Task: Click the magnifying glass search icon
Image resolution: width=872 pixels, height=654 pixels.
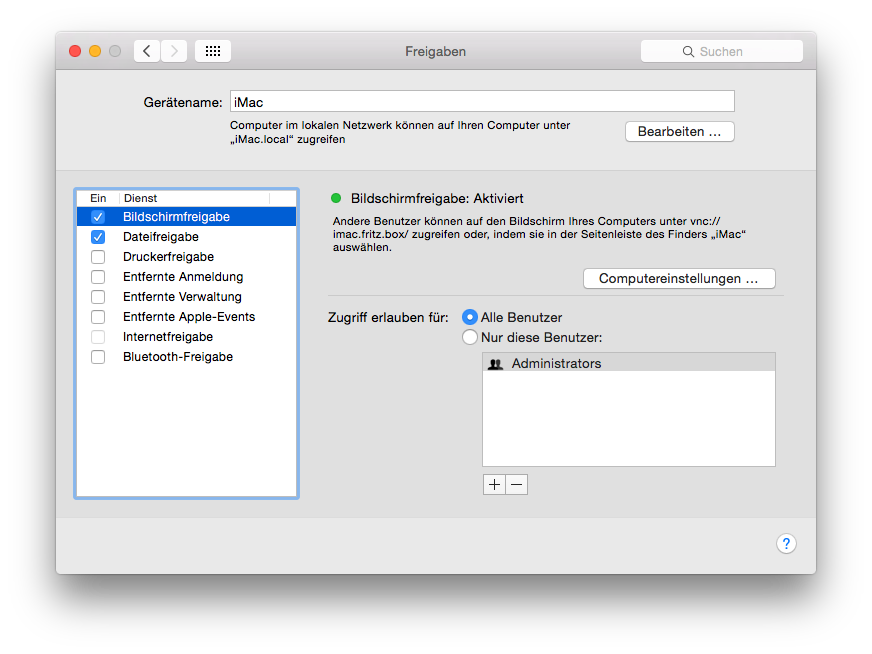Action: [x=688, y=51]
